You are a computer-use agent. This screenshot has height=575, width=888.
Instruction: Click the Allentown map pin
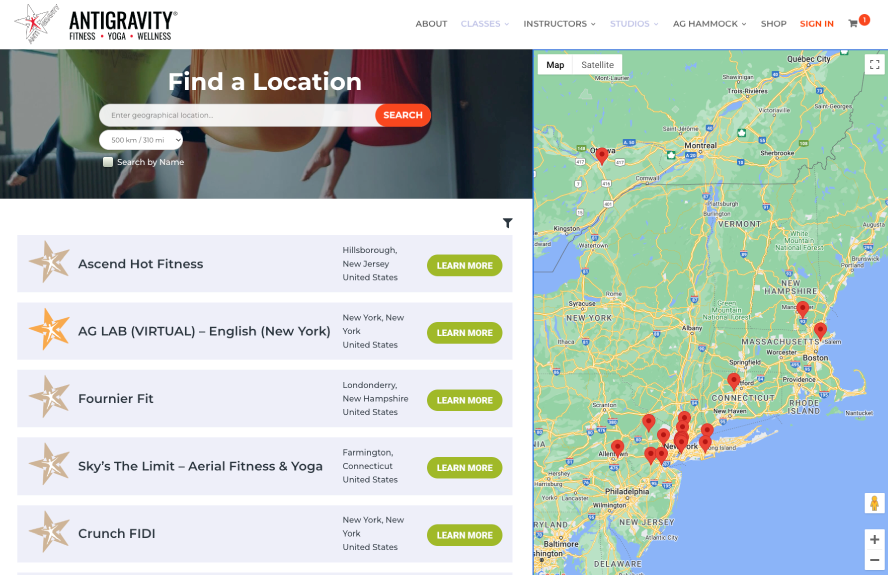point(617,448)
